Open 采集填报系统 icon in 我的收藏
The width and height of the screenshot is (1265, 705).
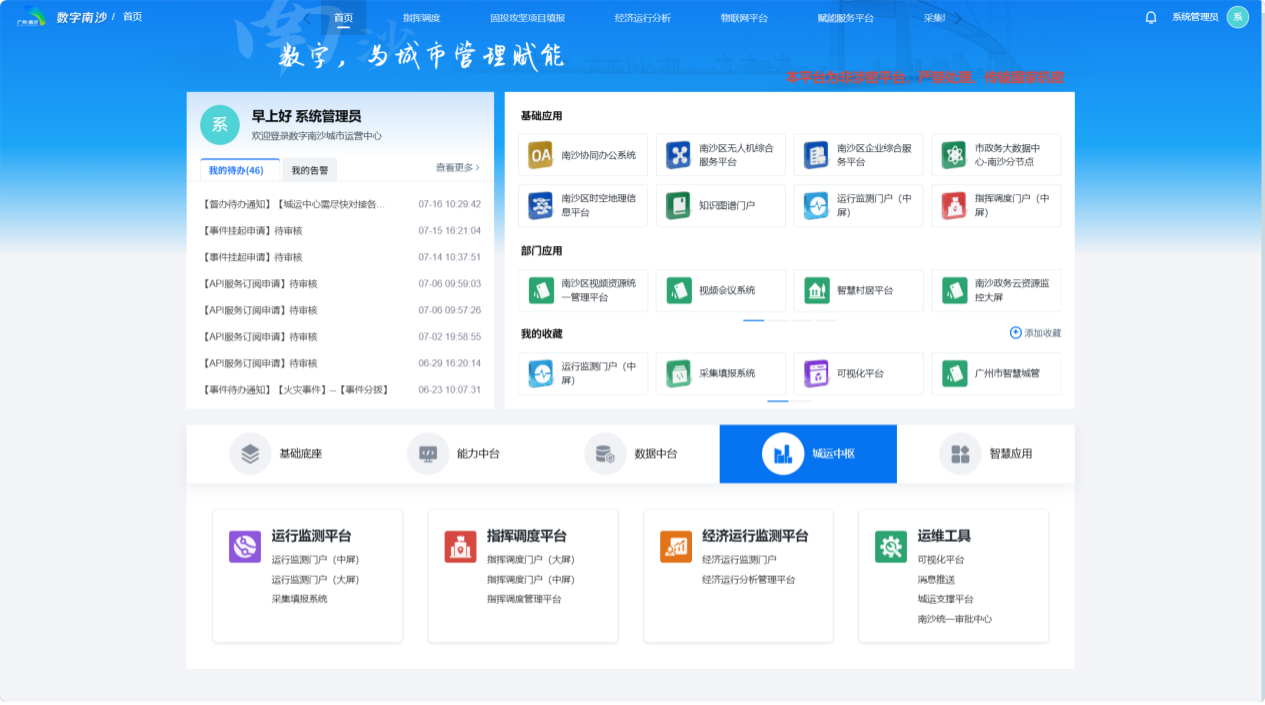(679, 374)
